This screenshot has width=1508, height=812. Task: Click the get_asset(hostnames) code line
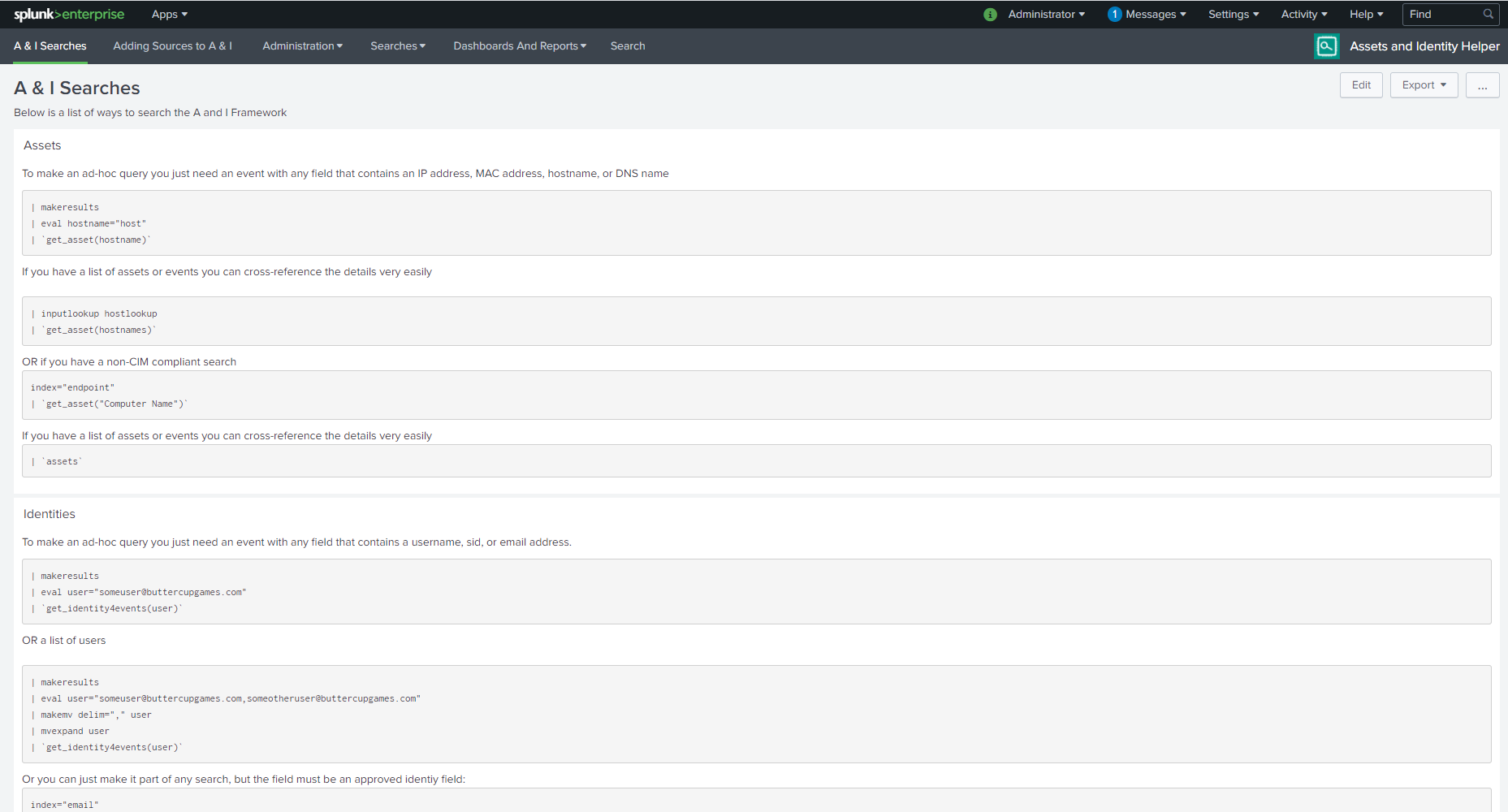[x=93, y=330]
